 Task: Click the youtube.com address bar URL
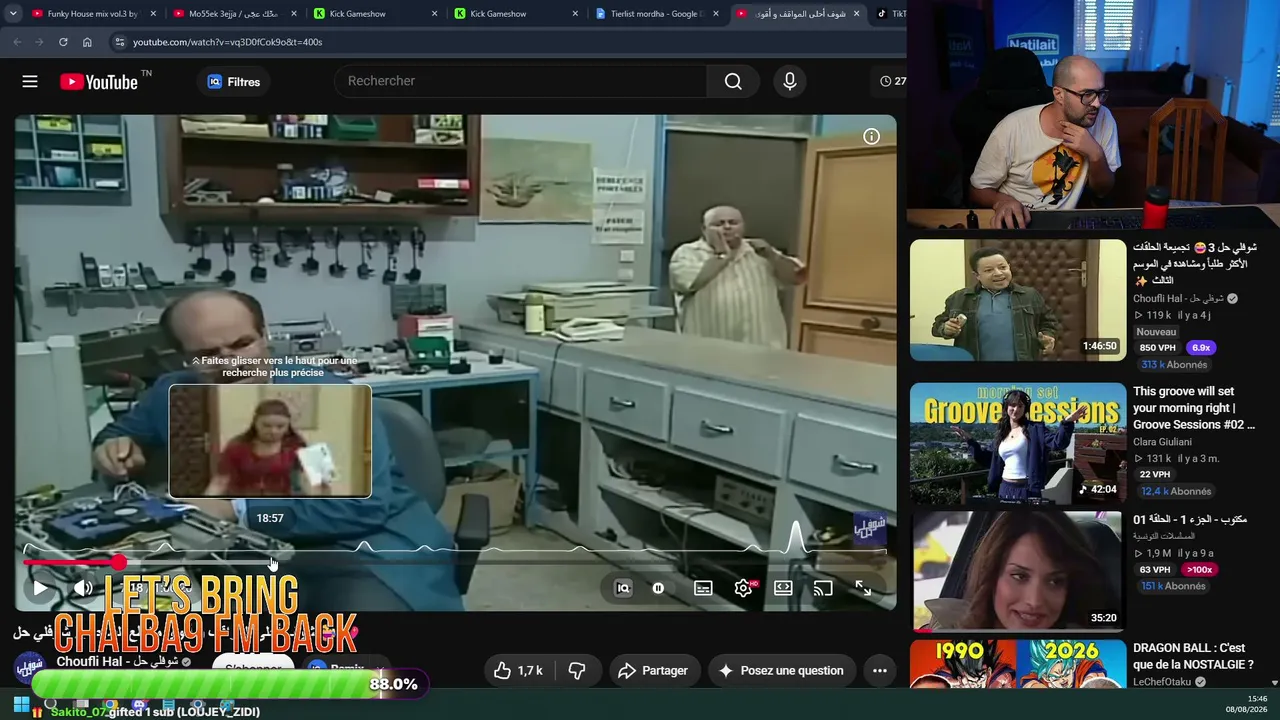pos(227,42)
